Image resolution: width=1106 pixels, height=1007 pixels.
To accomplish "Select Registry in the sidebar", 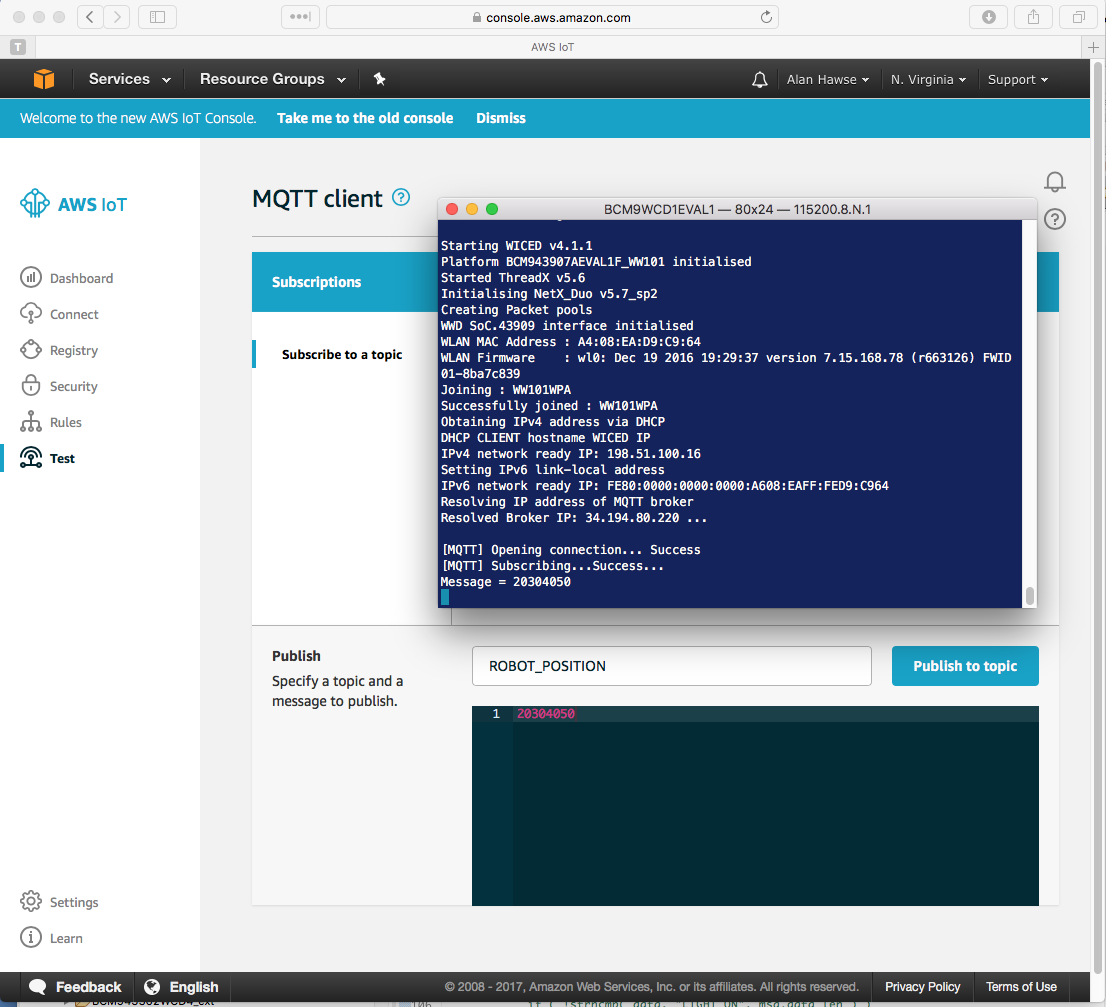I will click(74, 350).
